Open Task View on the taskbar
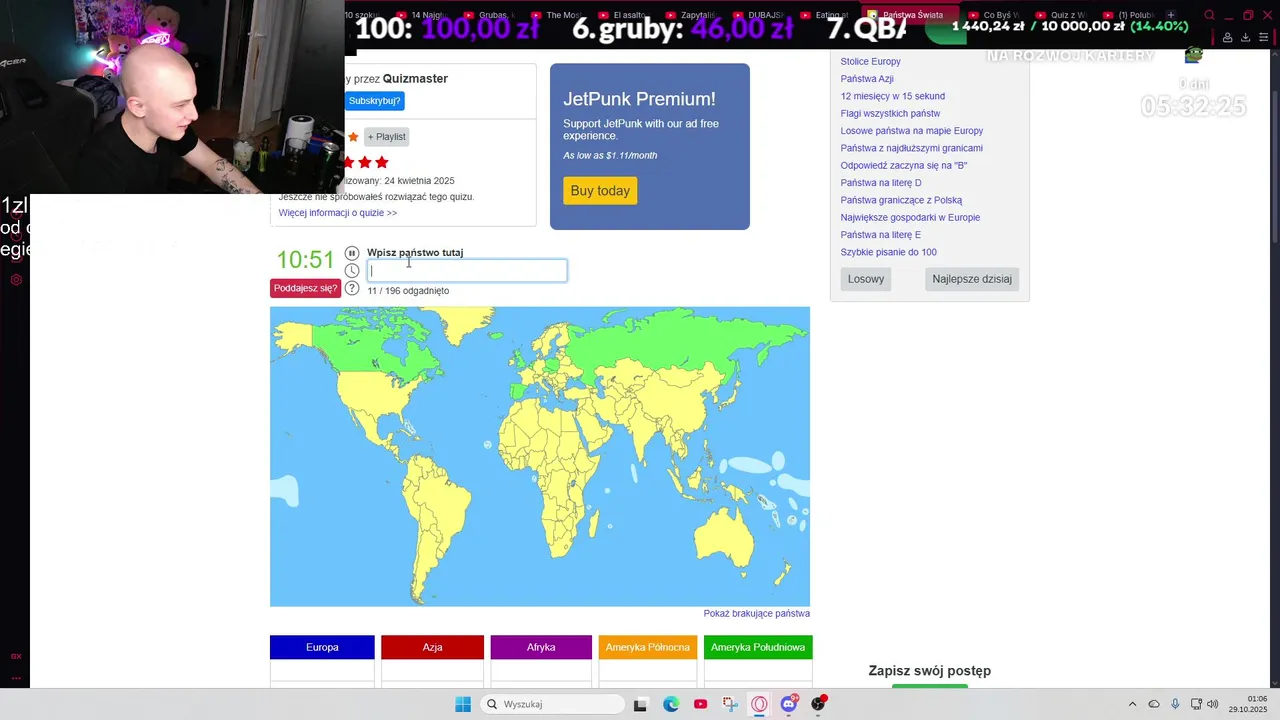This screenshot has width=1280, height=720. pyautogui.click(x=640, y=704)
